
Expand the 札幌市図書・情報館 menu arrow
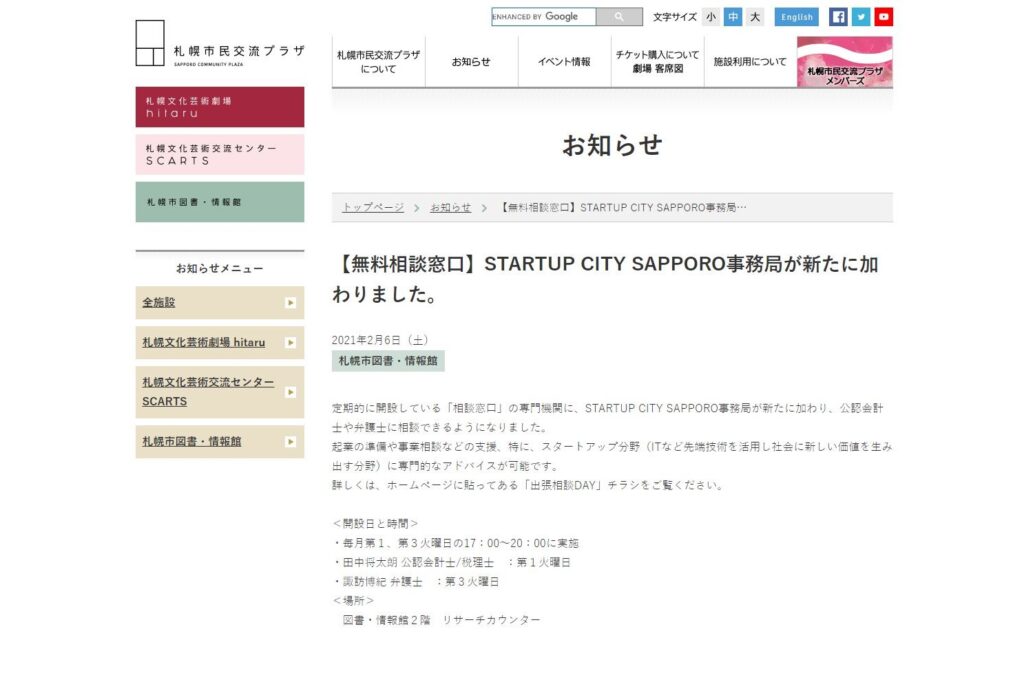coord(291,442)
